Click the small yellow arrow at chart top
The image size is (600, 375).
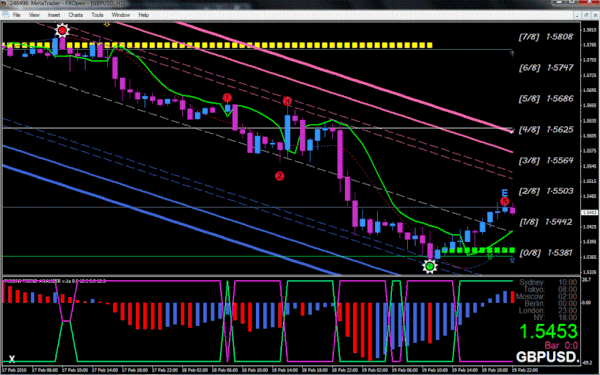(x=107, y=24)
